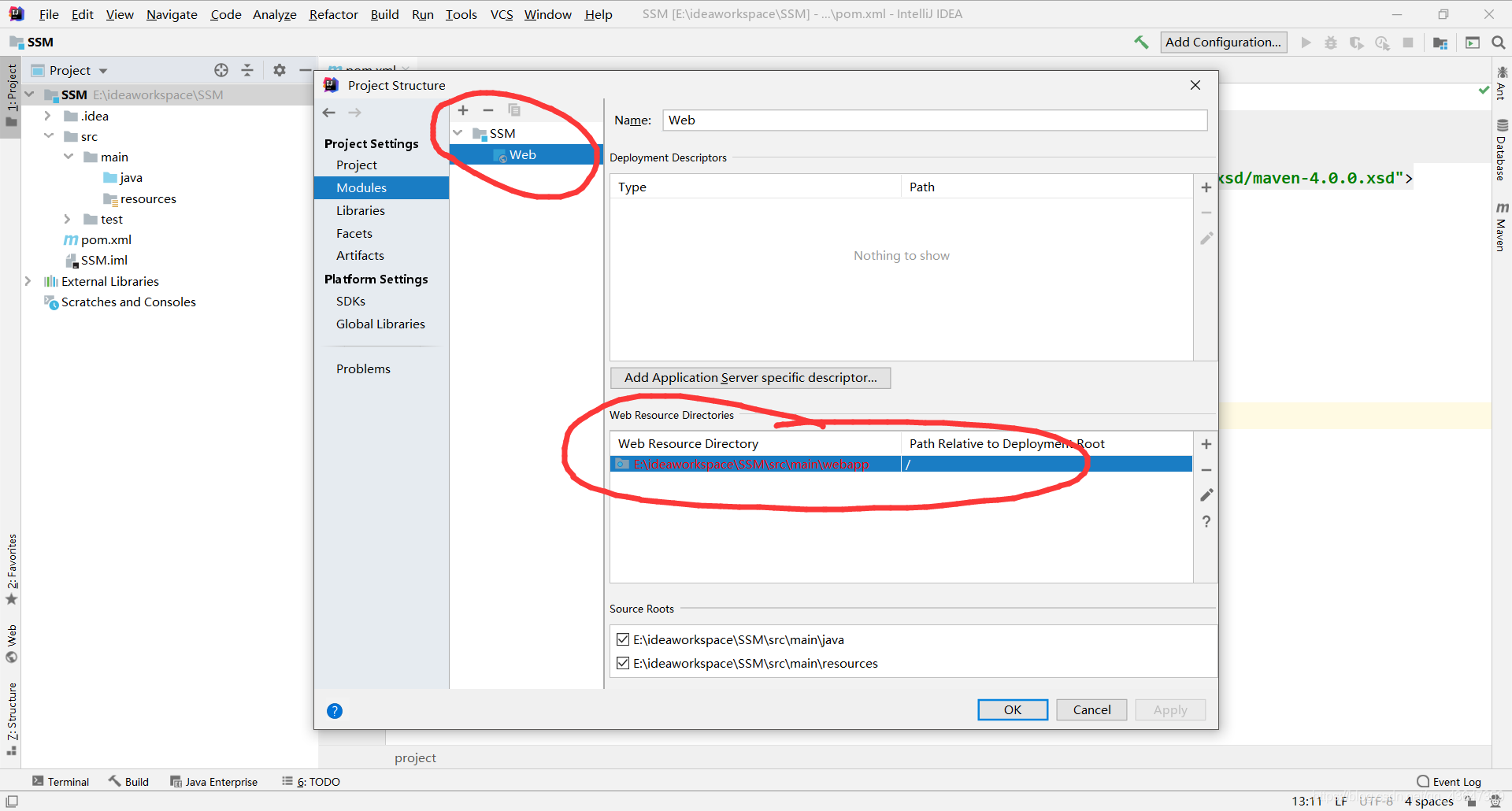Image resolution: width=1512 pixels, height=811 pixels.
Task: Open the TODO tool window
Action: (311, 782)
